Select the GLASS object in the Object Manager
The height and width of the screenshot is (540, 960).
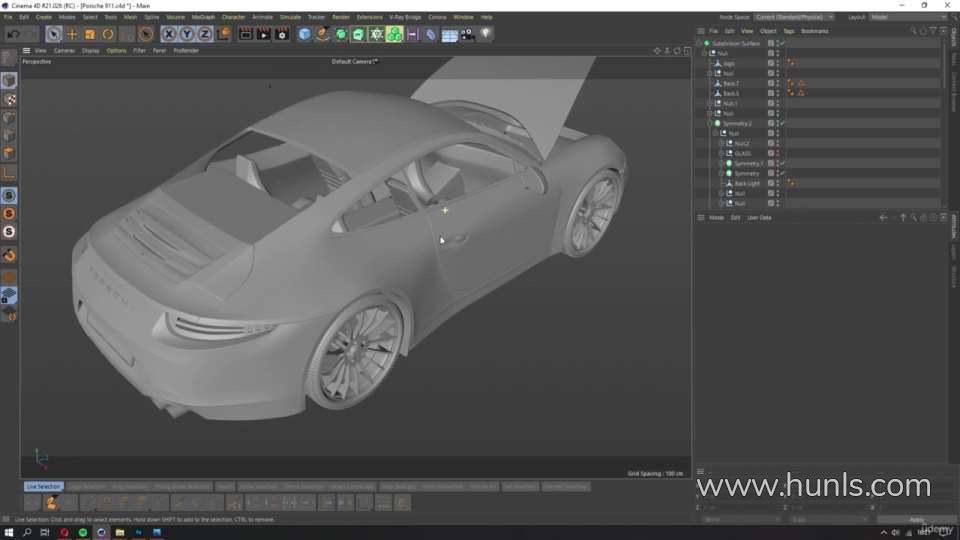(x=742, y=153)
